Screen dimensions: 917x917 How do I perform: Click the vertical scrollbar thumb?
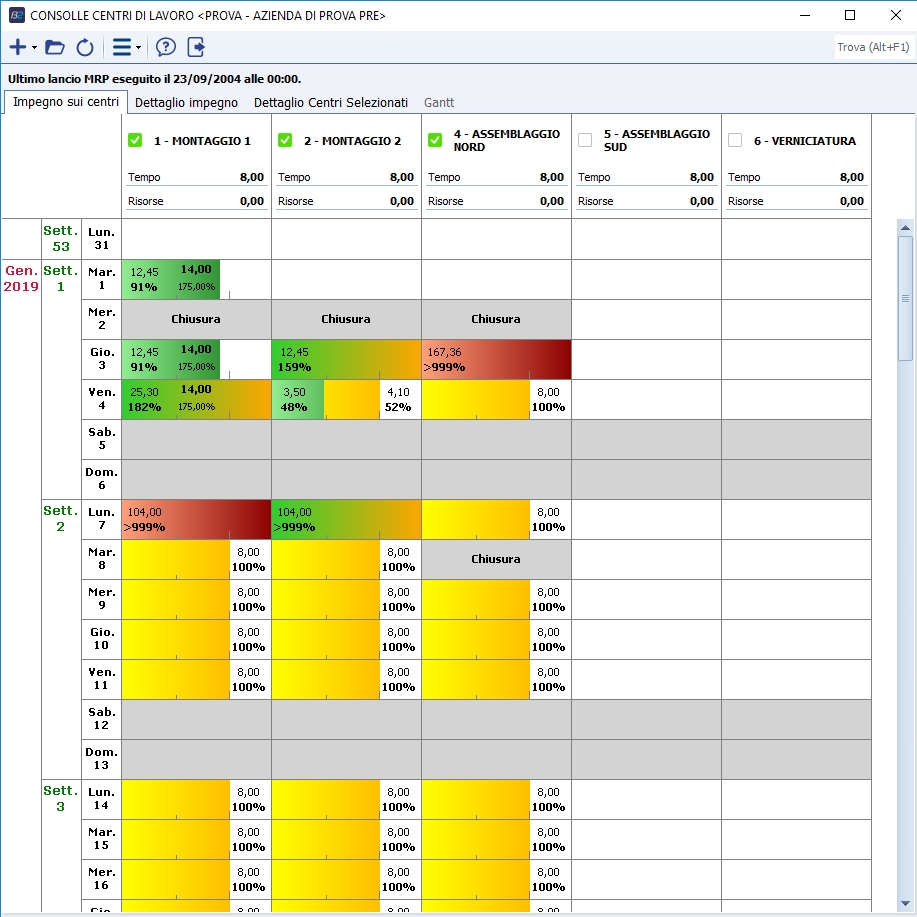[x=905, y=297]
